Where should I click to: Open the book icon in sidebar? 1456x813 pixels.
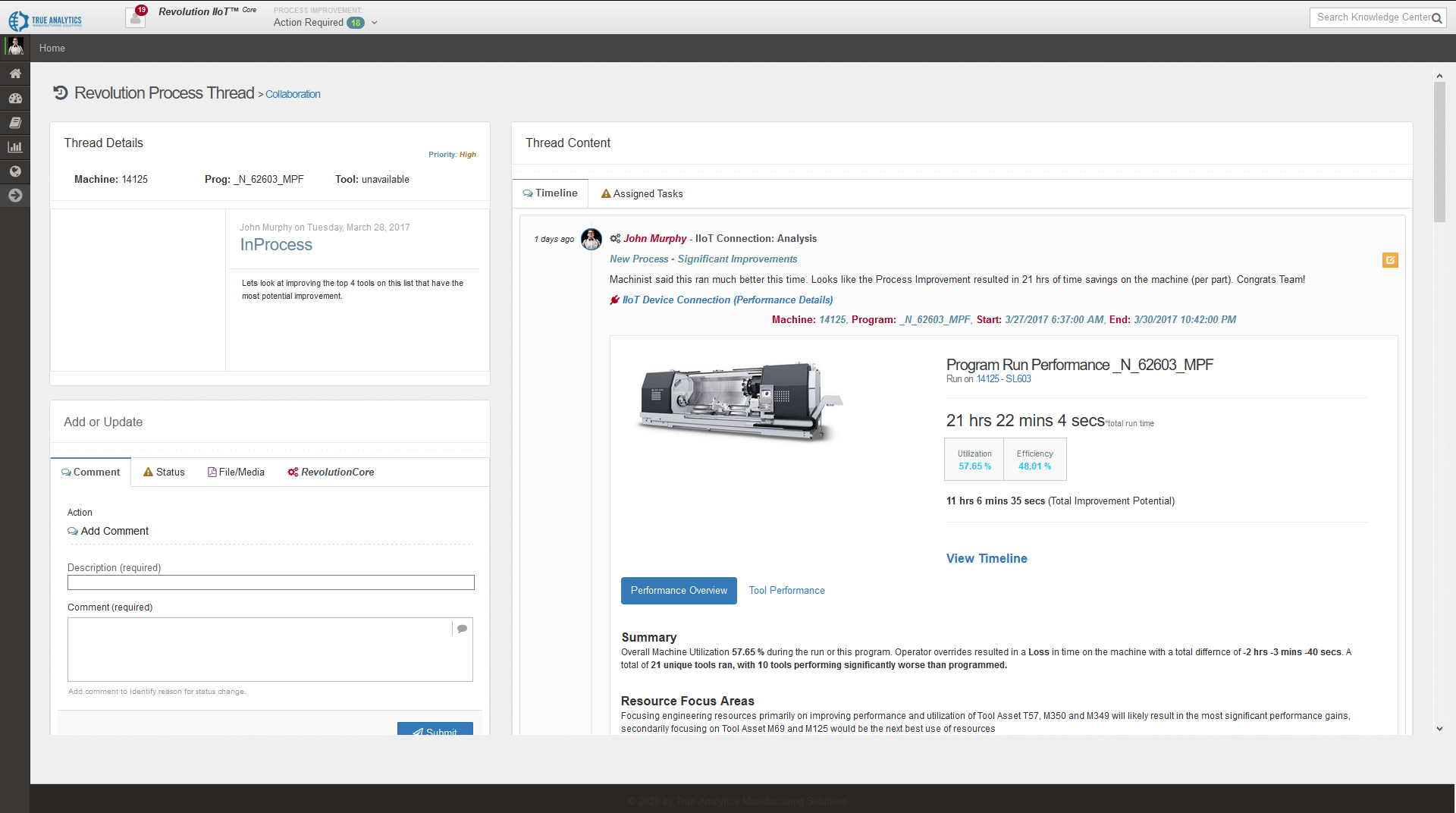point(15,123)
